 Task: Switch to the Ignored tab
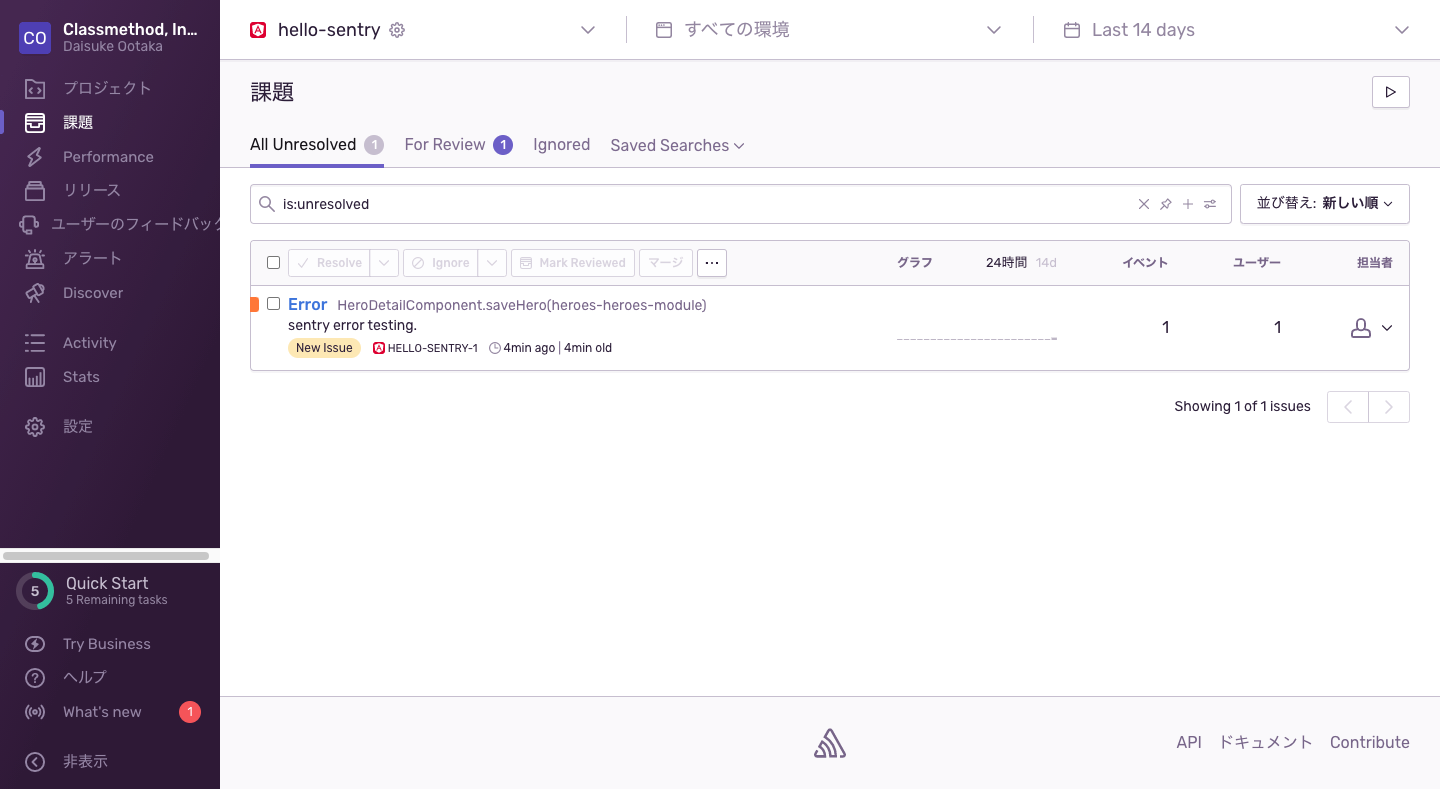[x=561, y=145]
